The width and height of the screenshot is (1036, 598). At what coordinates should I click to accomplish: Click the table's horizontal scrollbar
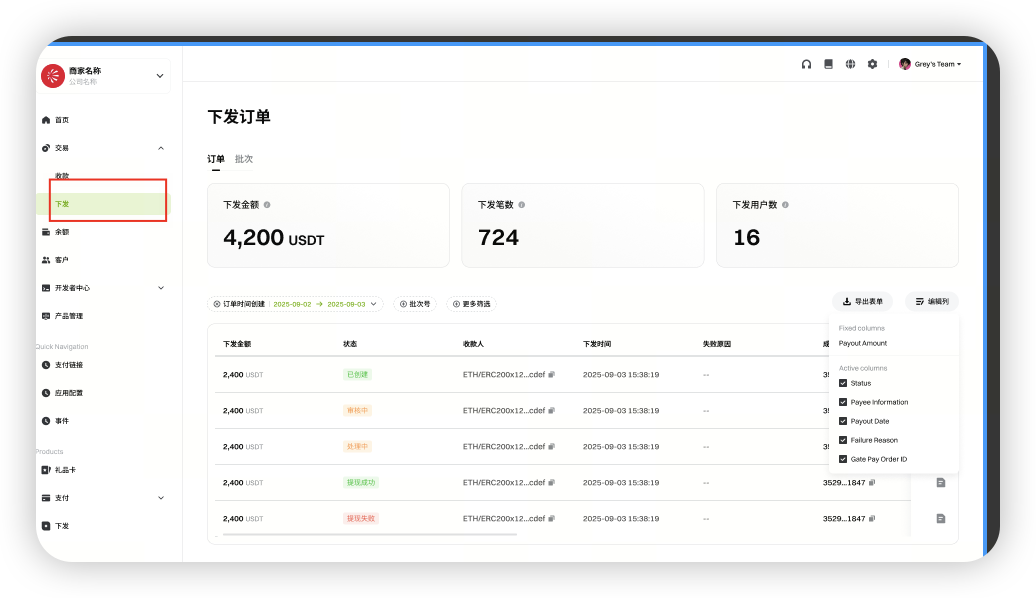(x=370, y=535)
